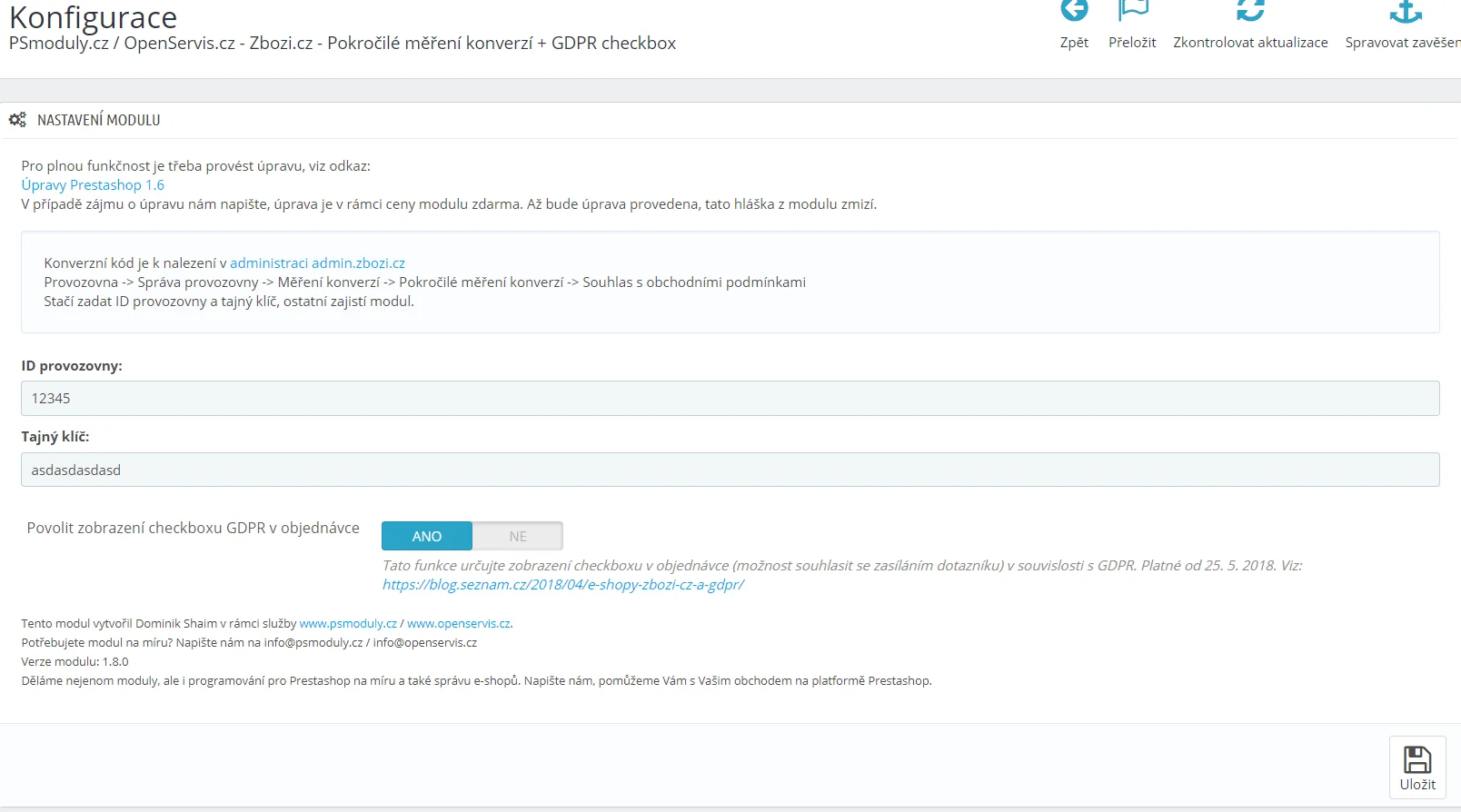1461x812 pixels.
Task: Click the Přeložit toolbar label
Action: (1132, 43)
